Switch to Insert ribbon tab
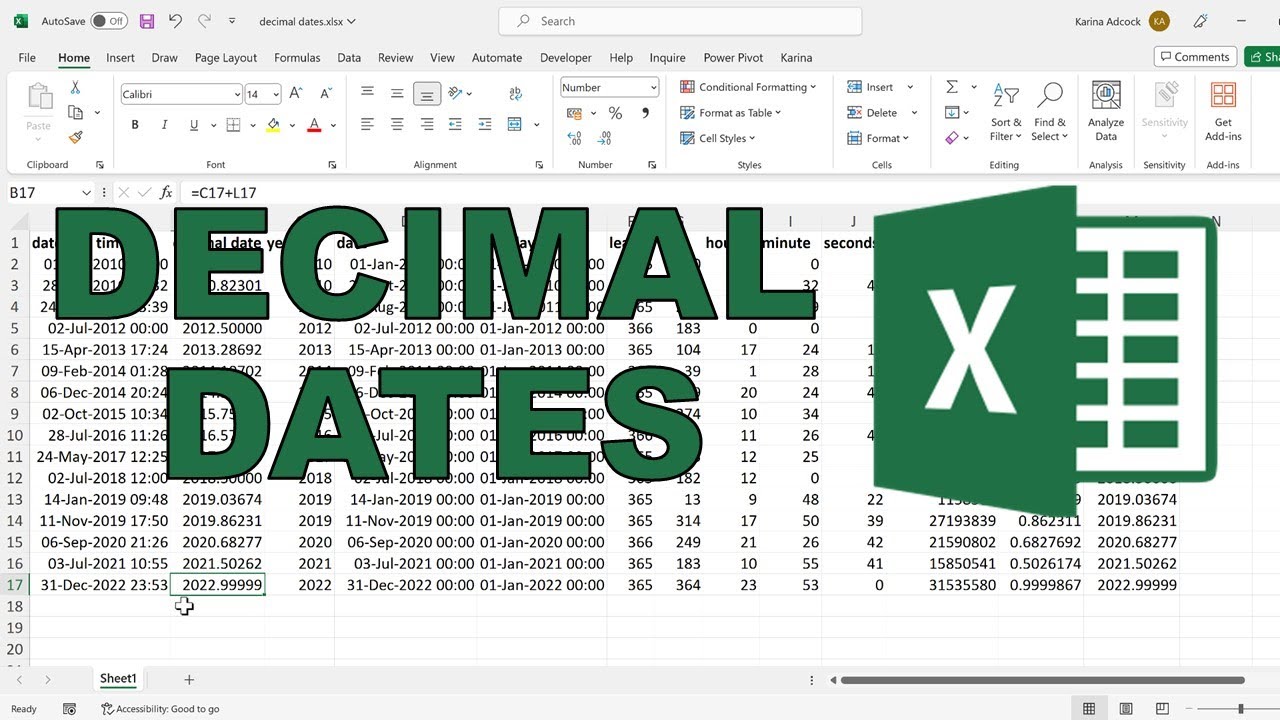Image resolution: width=1280 pixels, height=720 pixels. tap(121, 58)
